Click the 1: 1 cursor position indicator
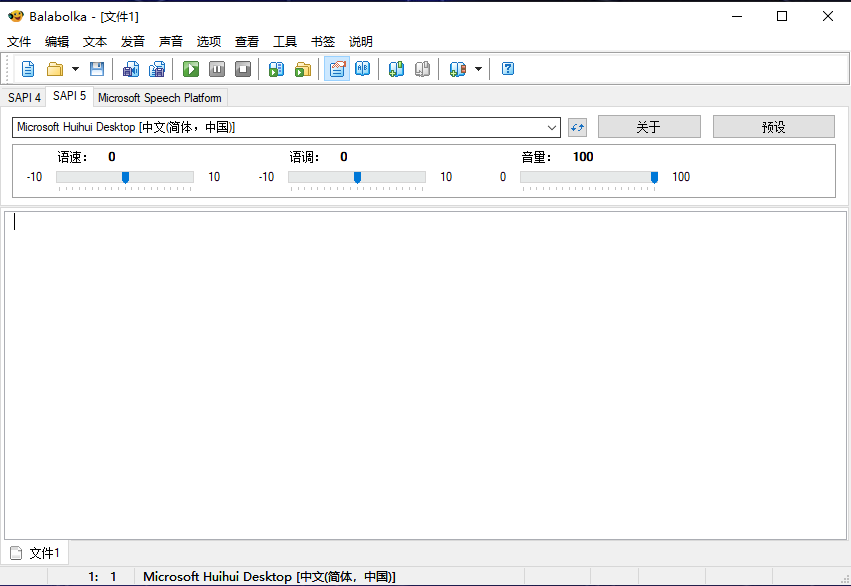The height and width of the screenshot is (586, 851). coord(102,576)
